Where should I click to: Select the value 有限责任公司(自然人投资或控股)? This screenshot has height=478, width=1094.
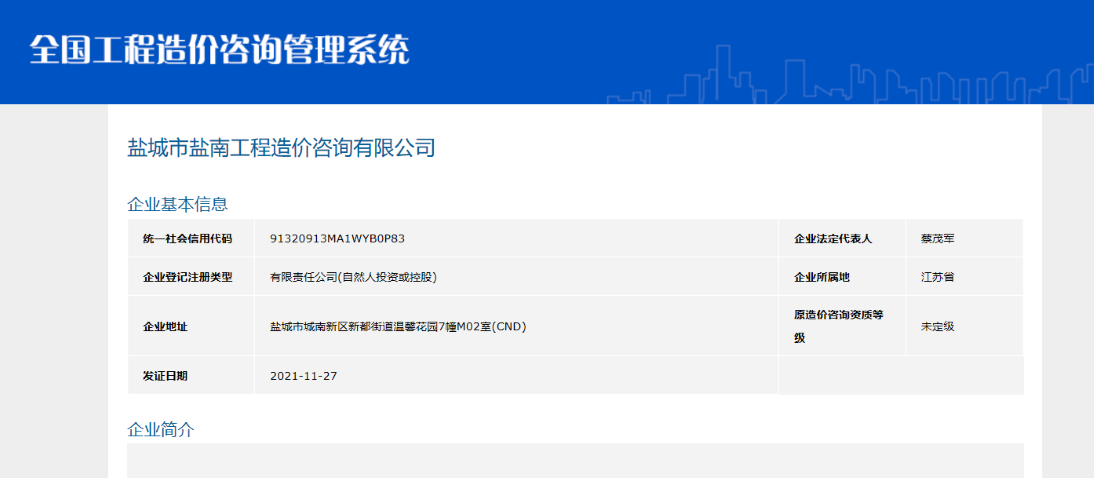[x=354, y=277]
